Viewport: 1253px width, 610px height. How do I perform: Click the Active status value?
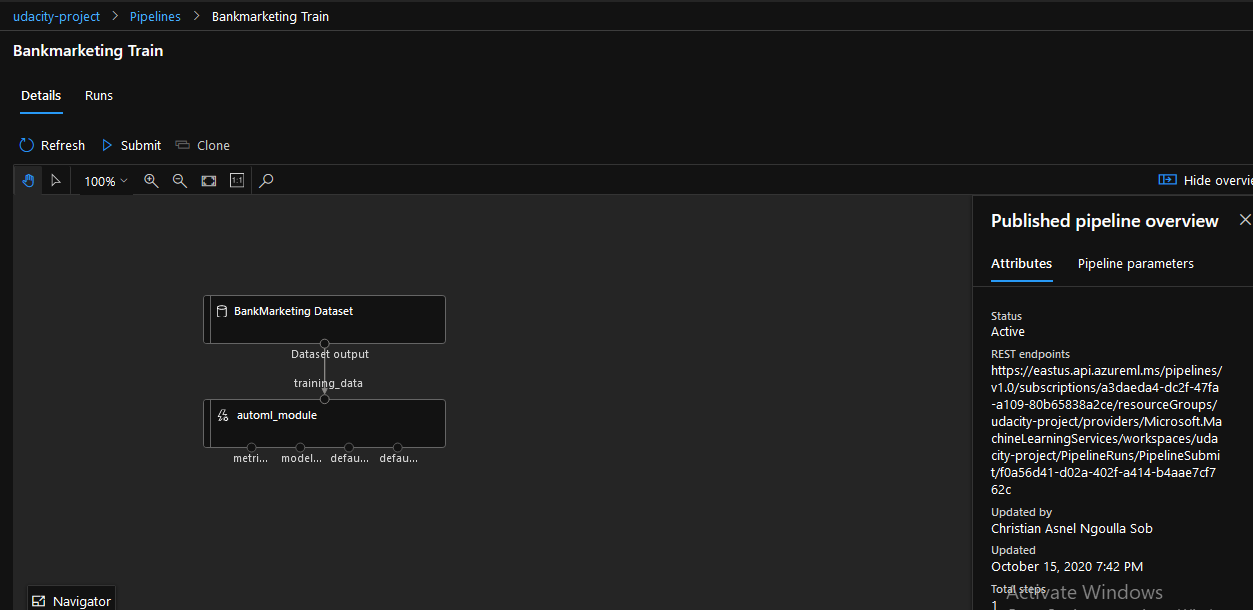[x=1008, y=332]
